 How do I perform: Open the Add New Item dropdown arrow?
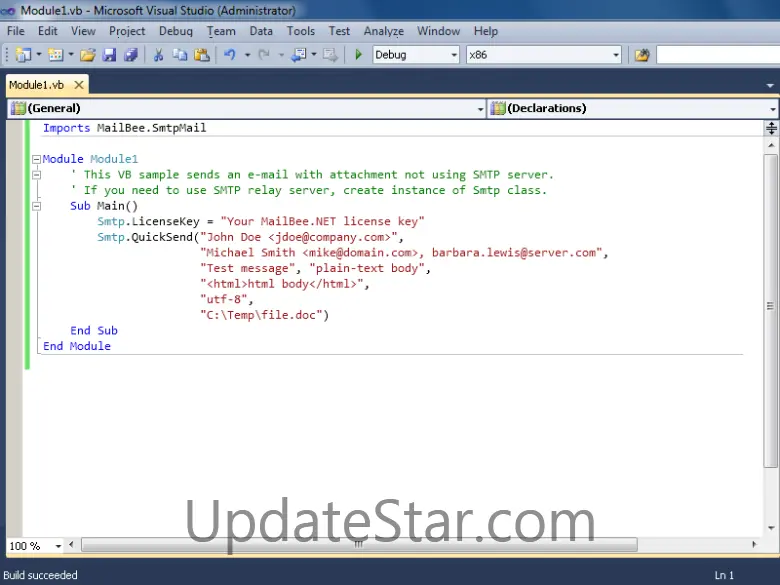pyautogui.click(x=71, y=55)
